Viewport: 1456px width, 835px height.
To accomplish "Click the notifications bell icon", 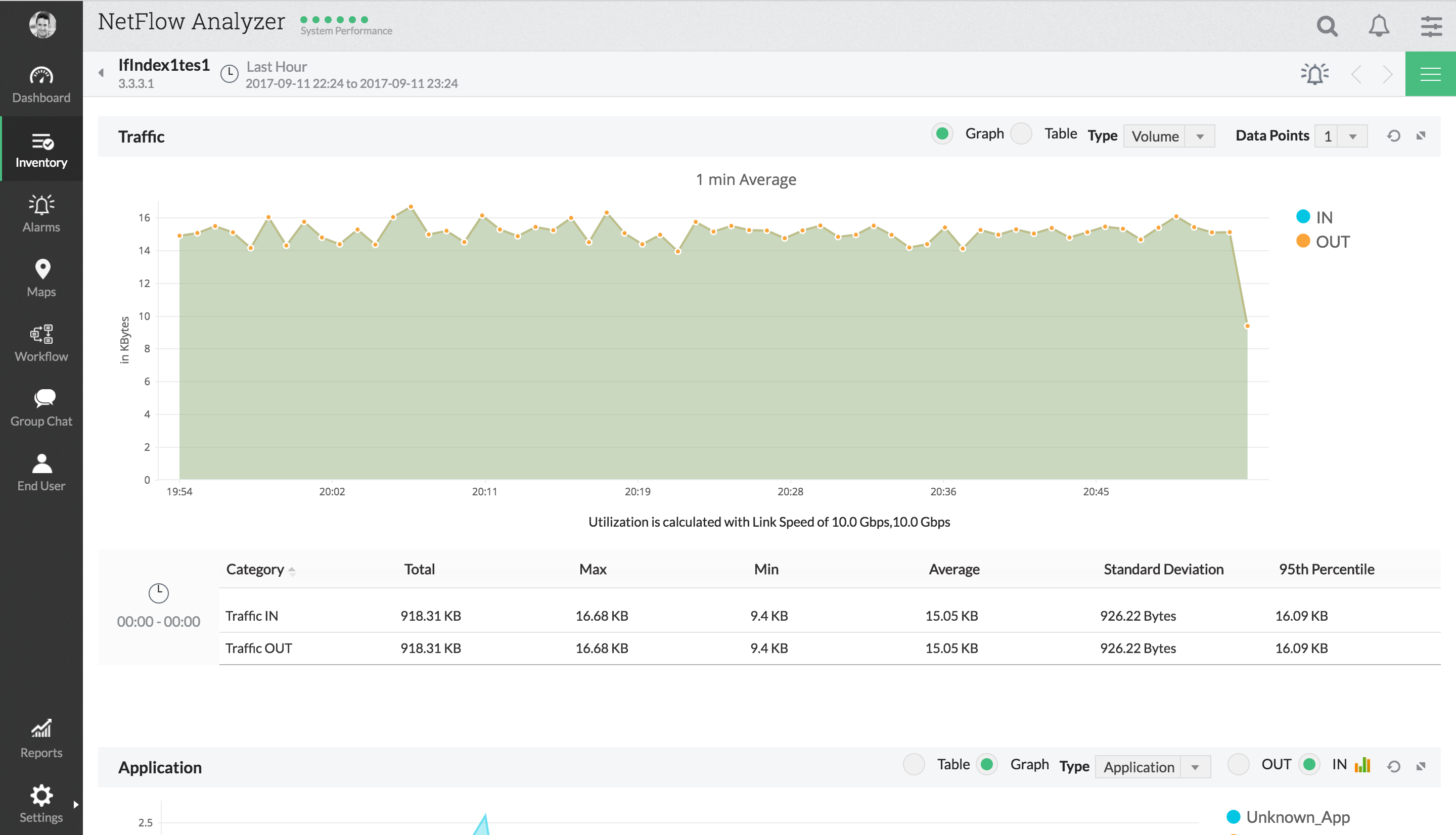I will pos(1379,26).
